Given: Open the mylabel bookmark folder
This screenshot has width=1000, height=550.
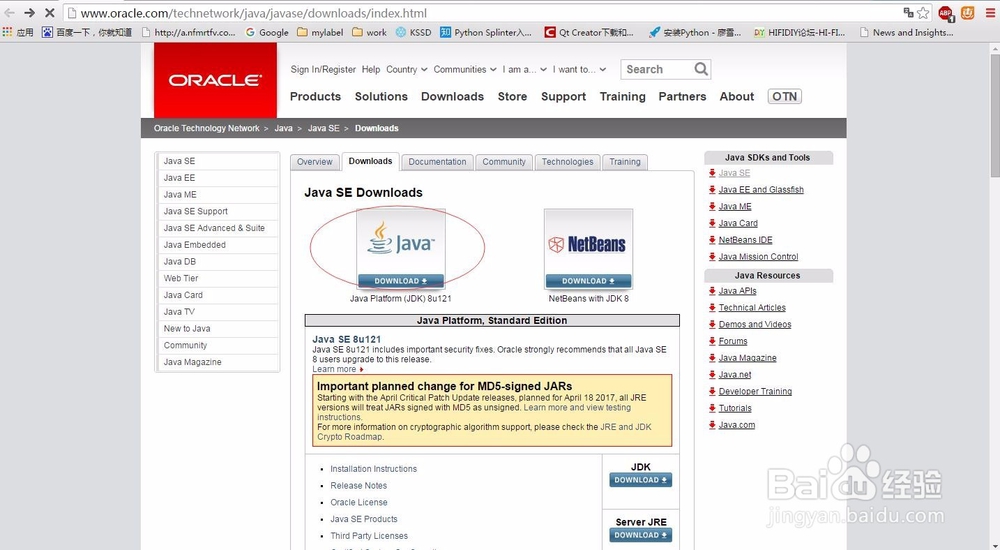Looking at the screenshot, I should [320, 32].
